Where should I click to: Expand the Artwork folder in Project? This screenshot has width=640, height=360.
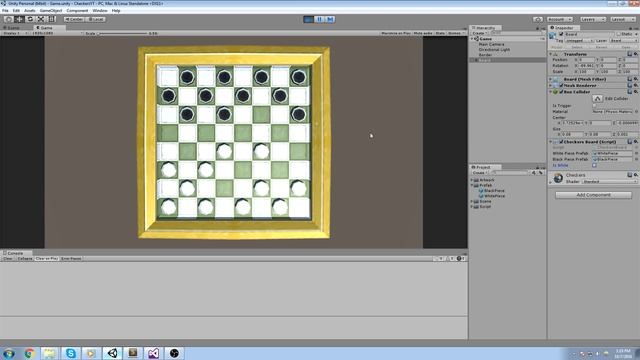472,180
